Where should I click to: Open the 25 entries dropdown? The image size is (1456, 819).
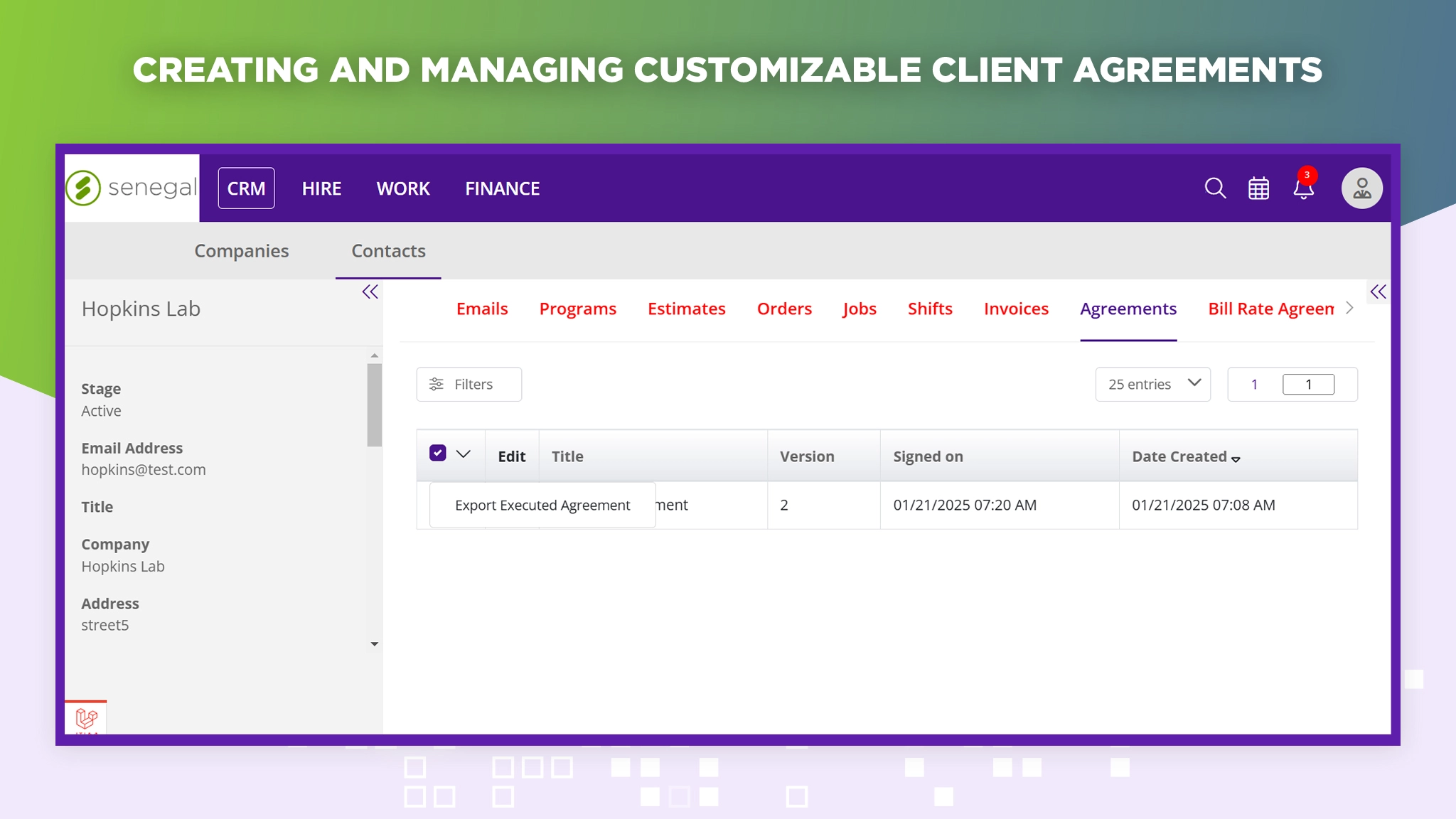click(x=1152, y=385)
